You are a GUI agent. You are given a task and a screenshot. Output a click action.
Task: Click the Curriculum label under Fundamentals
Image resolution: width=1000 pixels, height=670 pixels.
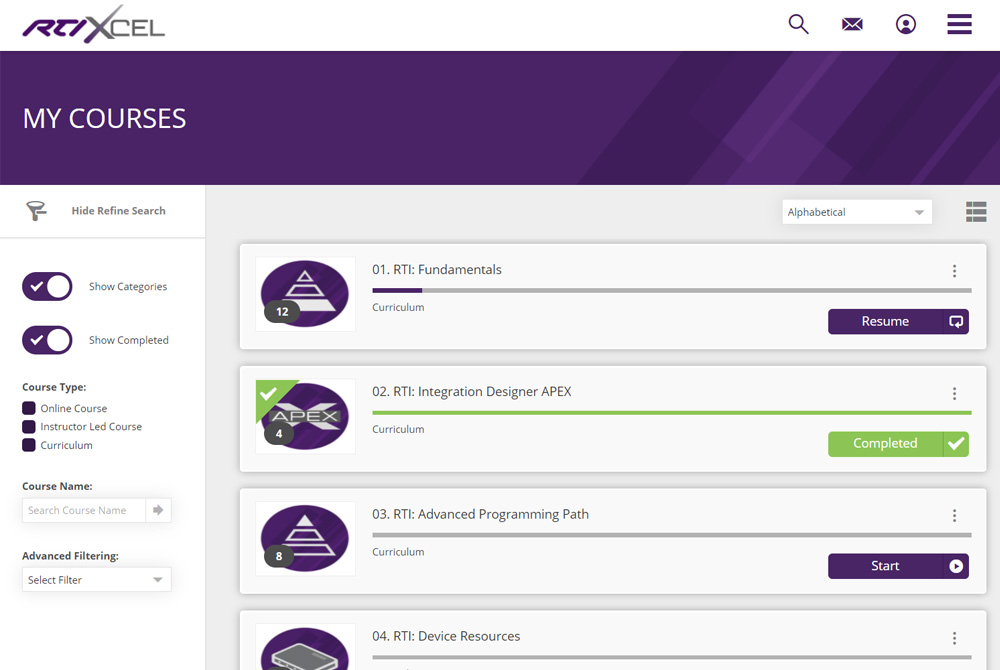tap(398, 307)
